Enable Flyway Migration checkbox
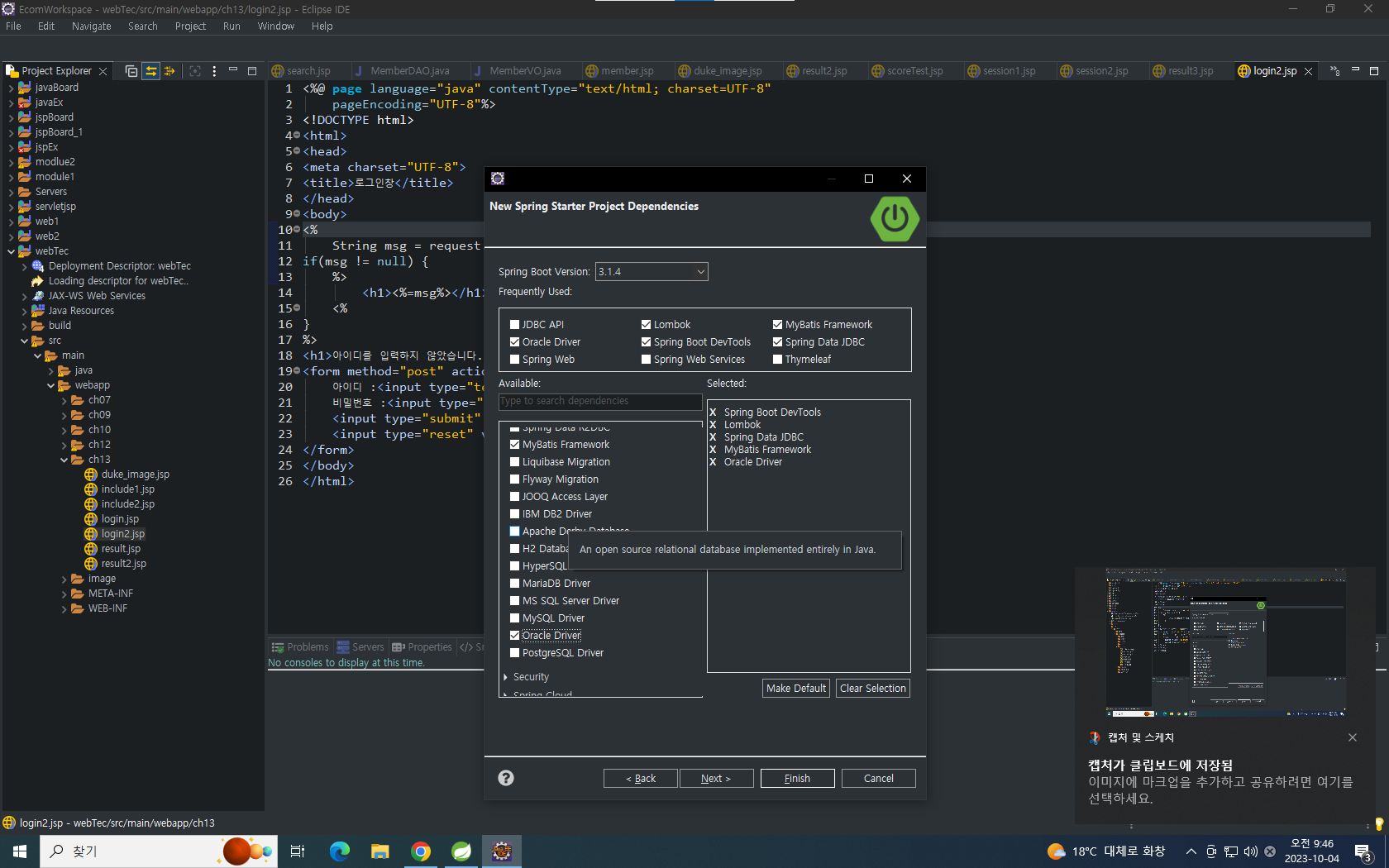 click(x=514, y=479)
